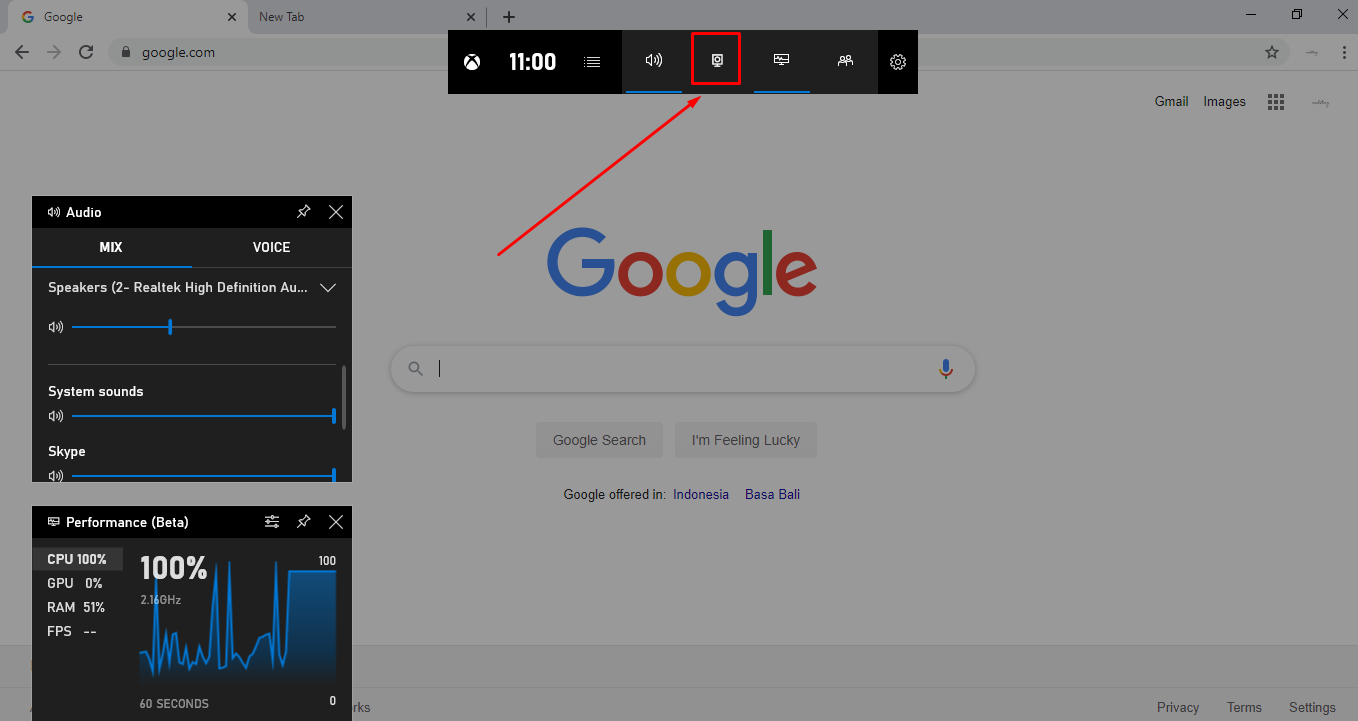Switch to the VOICE tab in Audio widget
Image resolution: width=1358 pixels, height=721 pixels.
pyautogui.click(x=271, y=247)
